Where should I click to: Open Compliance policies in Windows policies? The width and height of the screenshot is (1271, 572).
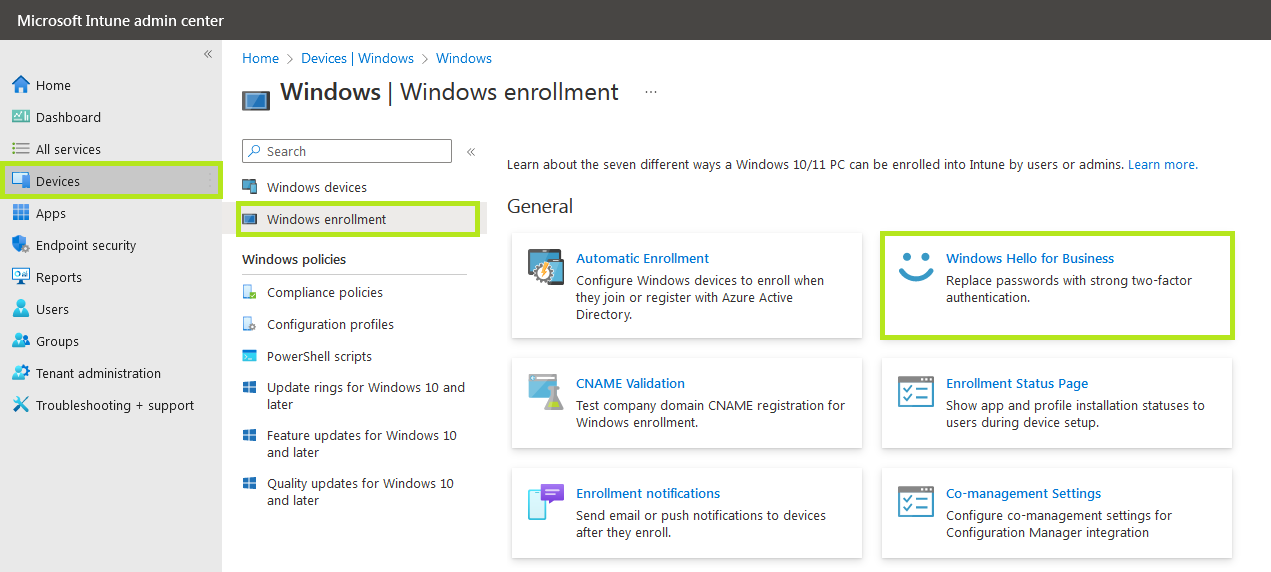point(324,293)
